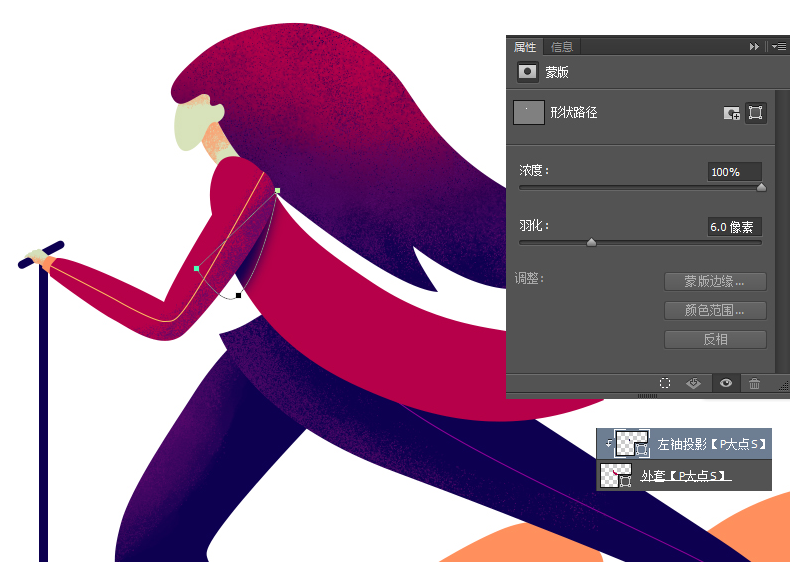Click the 蒙版边缘 button

point(715,281)
